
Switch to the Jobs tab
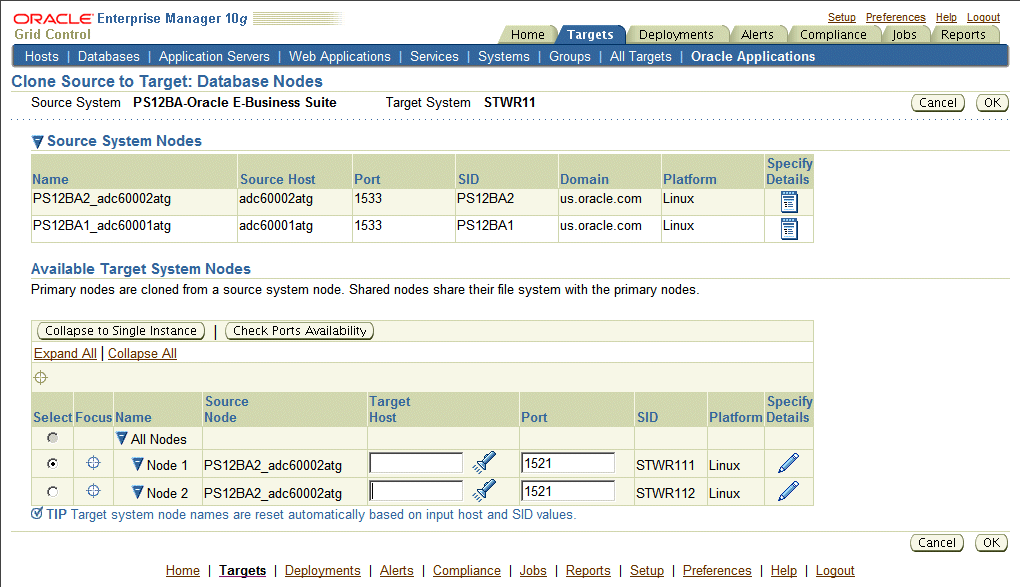coord(904,34)
